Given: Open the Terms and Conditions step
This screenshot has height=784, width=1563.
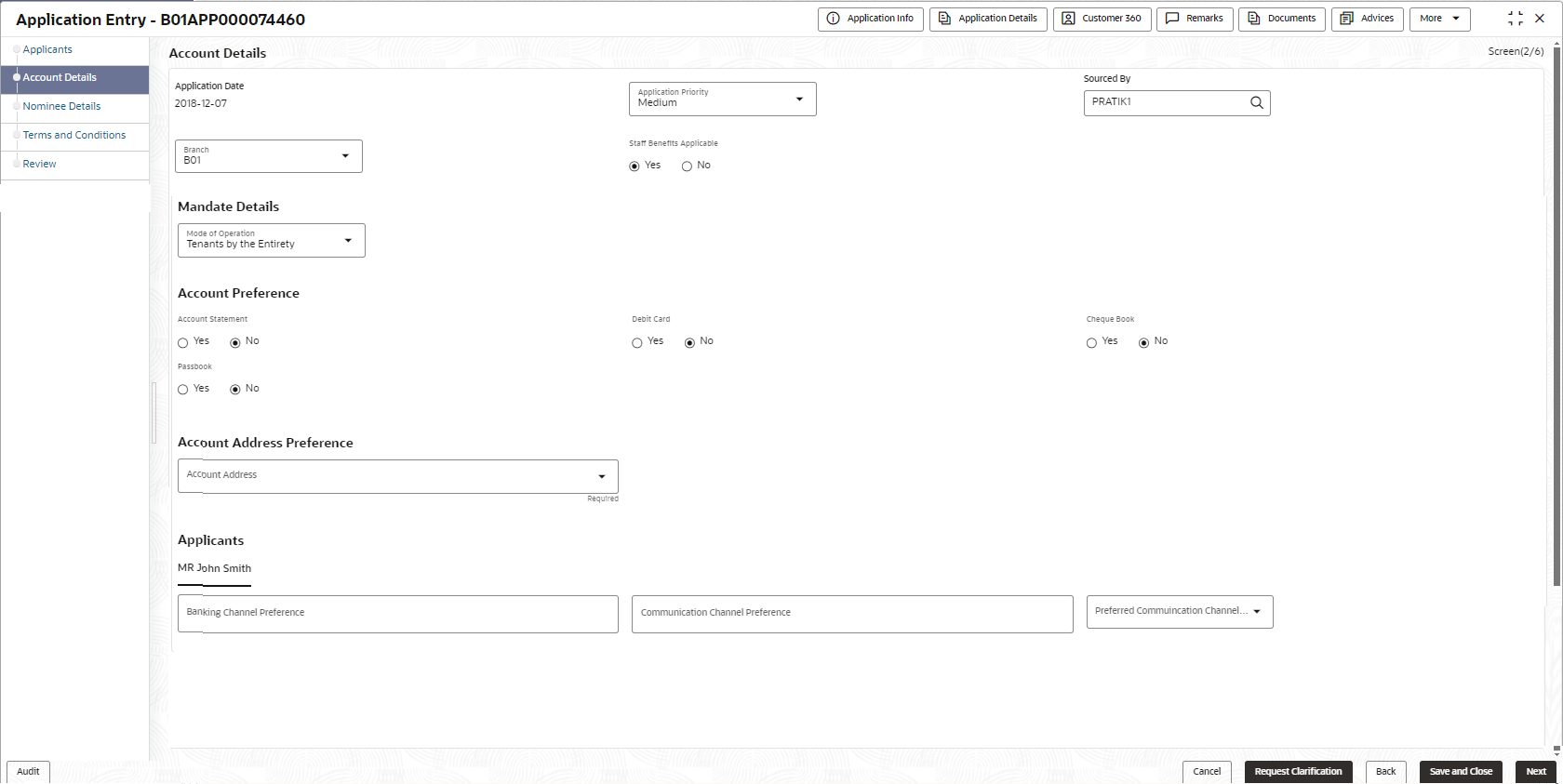Looking at the screenshot, I should 74,135.
